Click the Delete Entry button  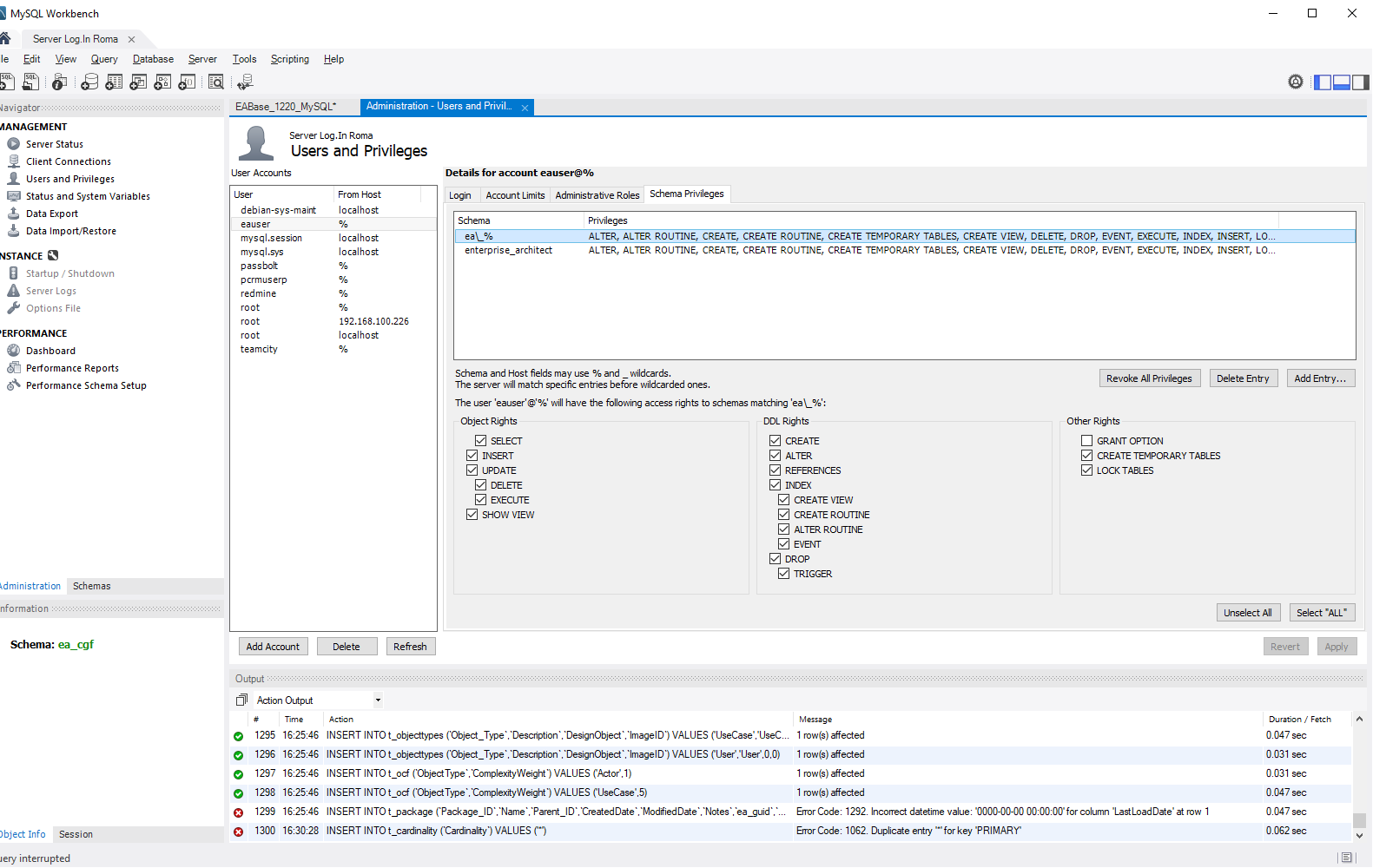tap(1243, 378)
